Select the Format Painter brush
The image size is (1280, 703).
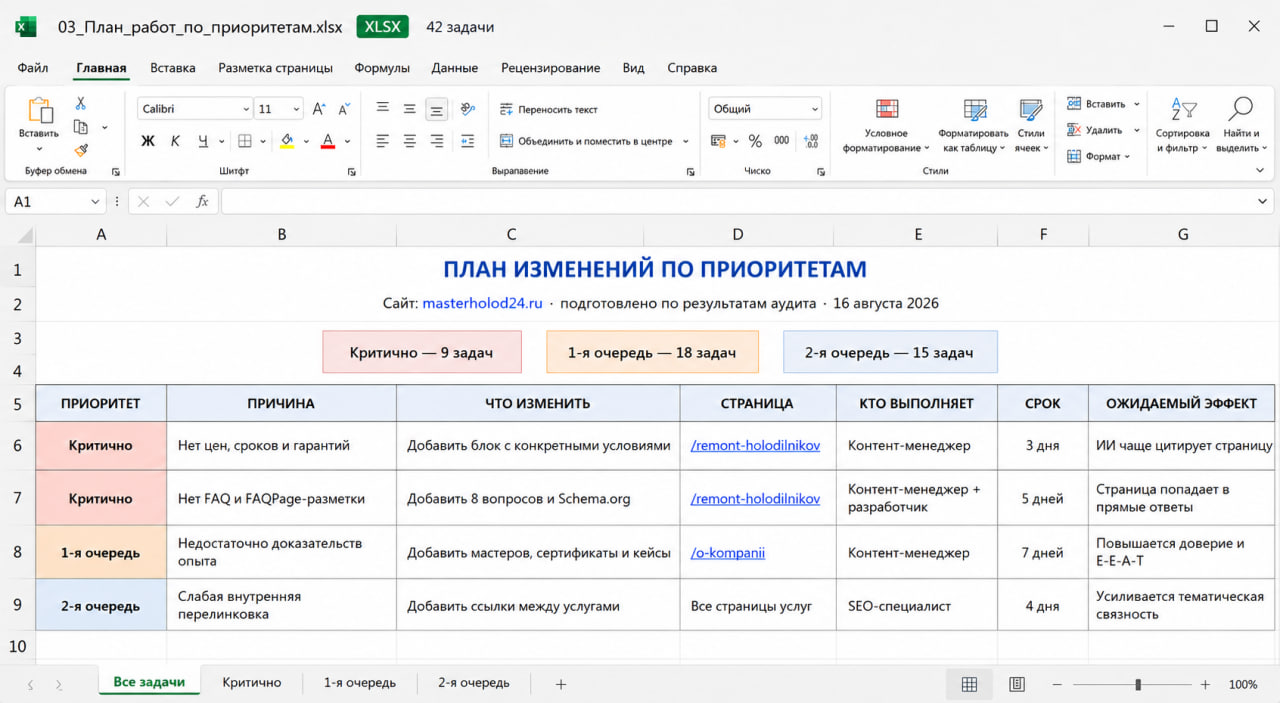pyautogui.click(x=80, y=150)
